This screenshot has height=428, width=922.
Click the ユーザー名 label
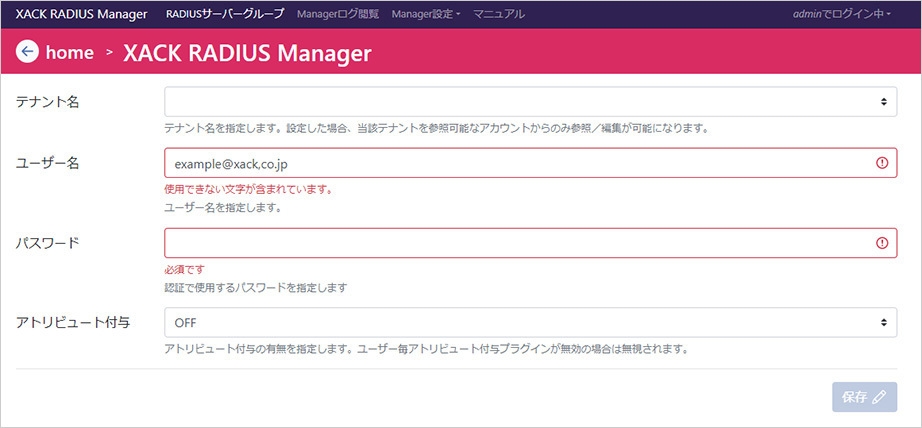pos(48,163)
